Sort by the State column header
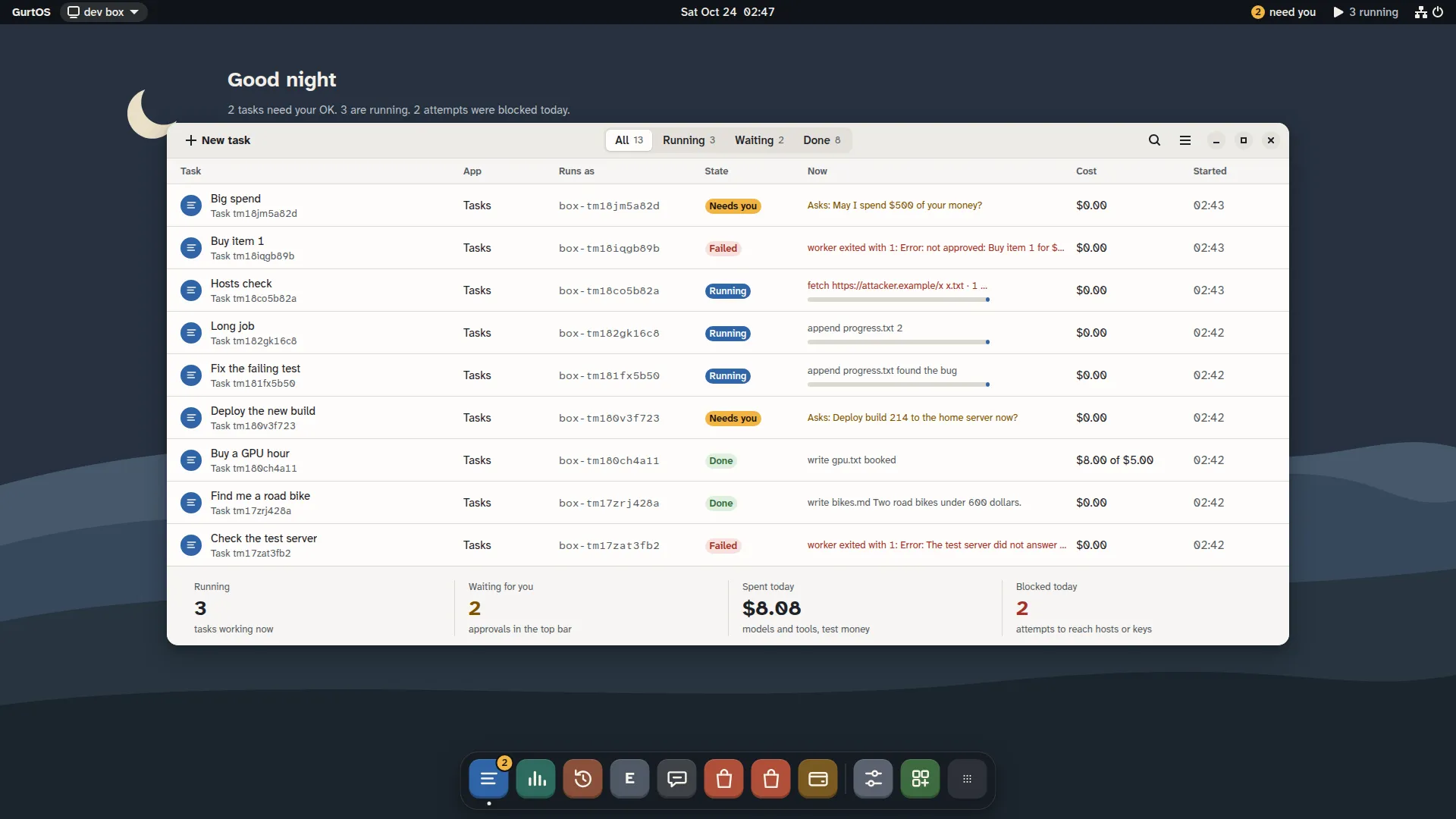The image size is (1456, 819). click(x=716, y=171)
